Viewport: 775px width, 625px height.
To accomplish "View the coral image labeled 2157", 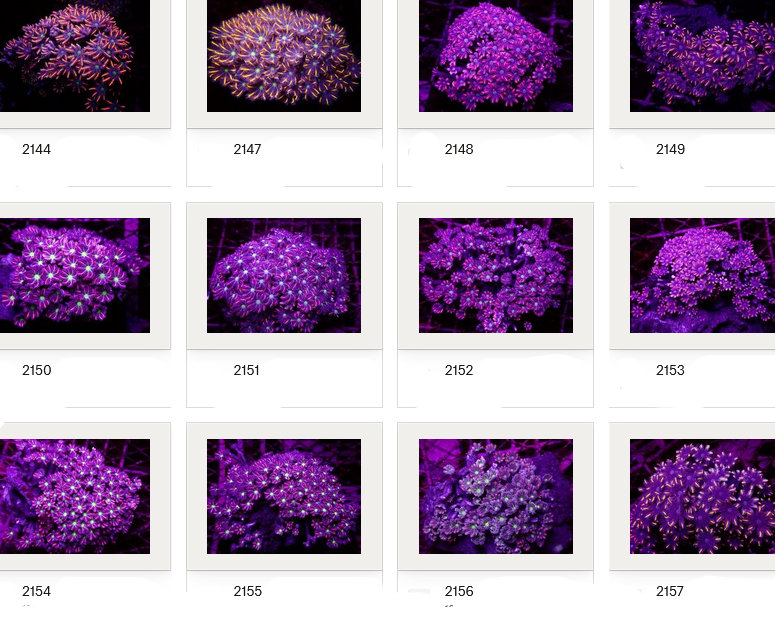I will [702, 496].
